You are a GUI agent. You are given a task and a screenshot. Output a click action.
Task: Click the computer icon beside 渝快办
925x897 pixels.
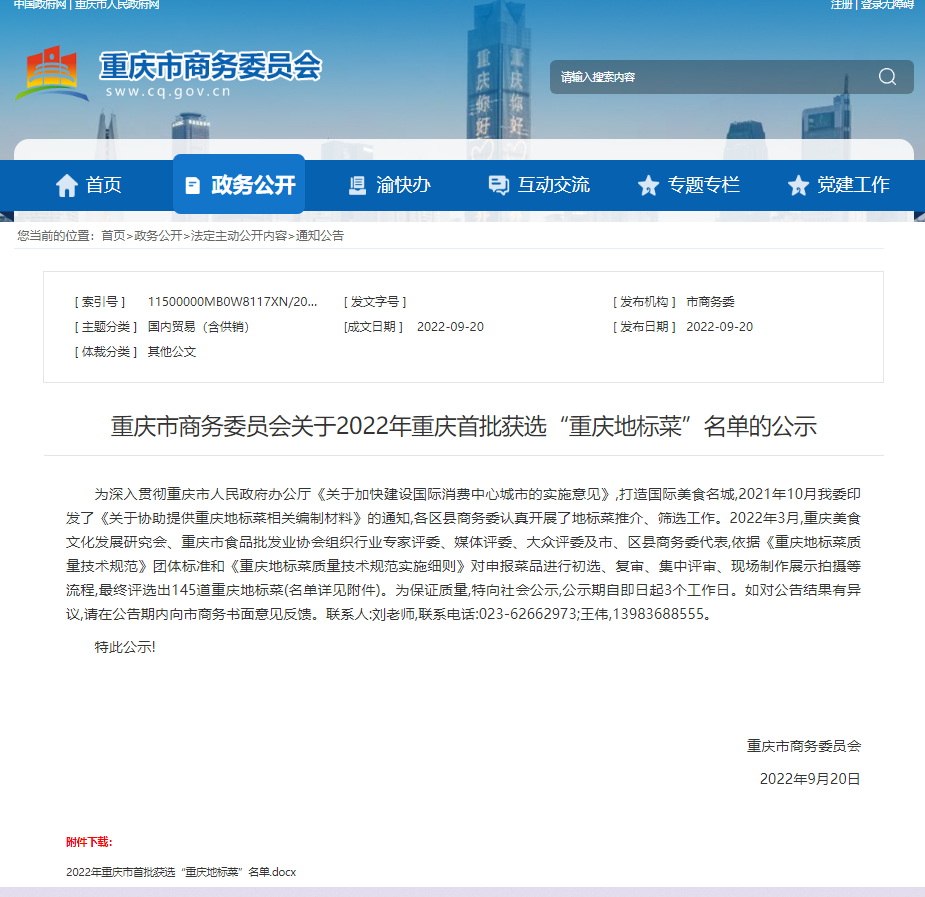coord(357,185)
